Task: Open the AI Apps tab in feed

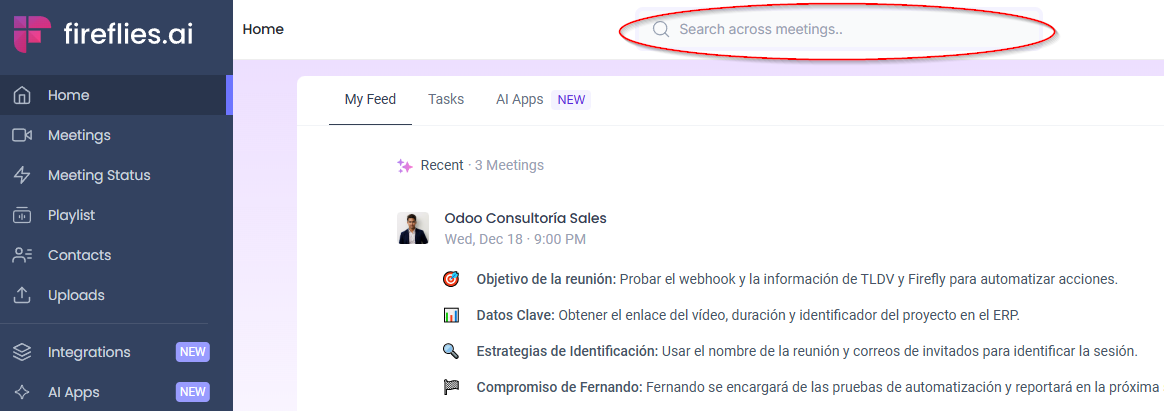Action: pos(520,100)
